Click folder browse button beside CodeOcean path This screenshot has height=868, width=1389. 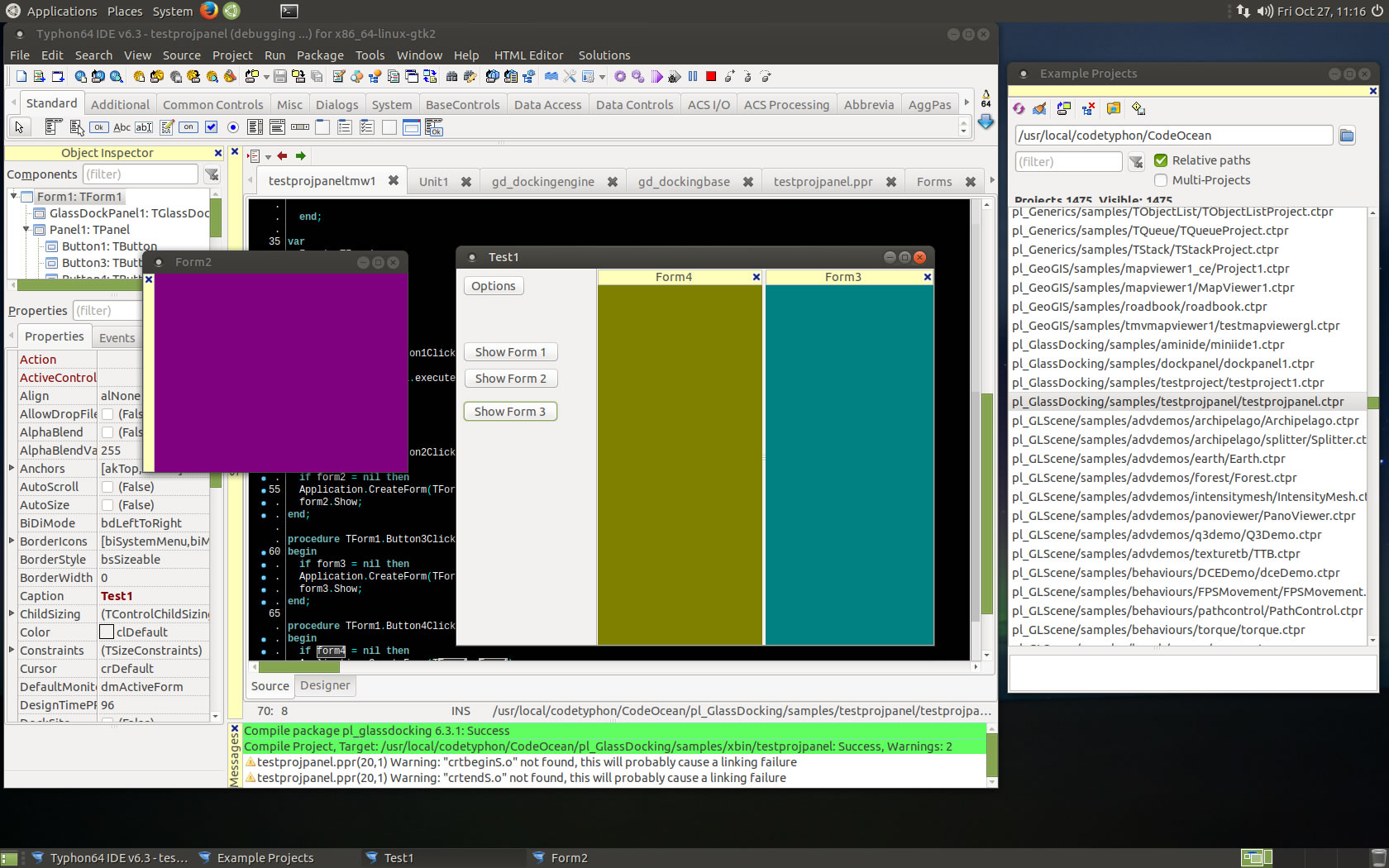(1347, 136)
